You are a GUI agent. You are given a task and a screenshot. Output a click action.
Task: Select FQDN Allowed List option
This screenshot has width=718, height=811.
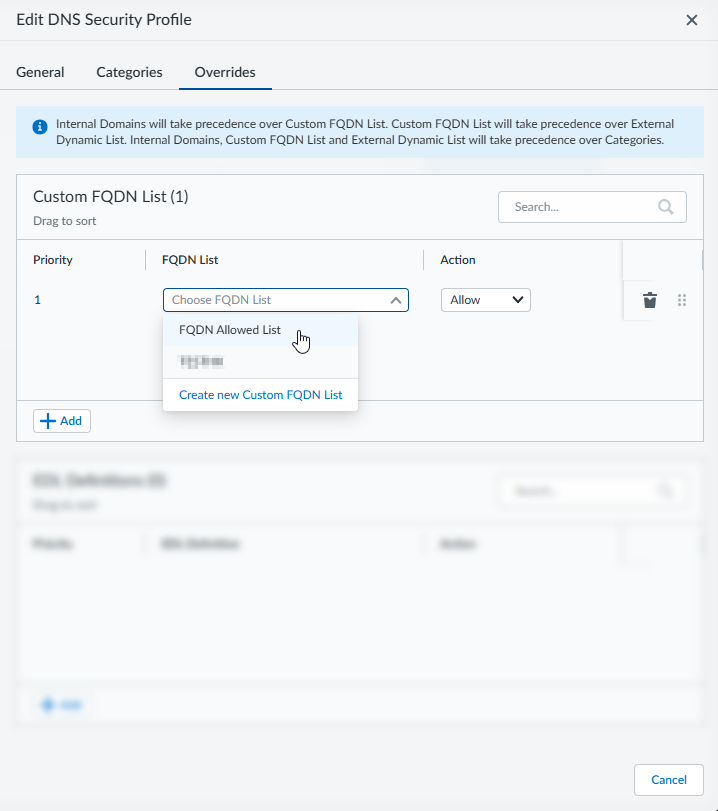[x=230, y=330]
